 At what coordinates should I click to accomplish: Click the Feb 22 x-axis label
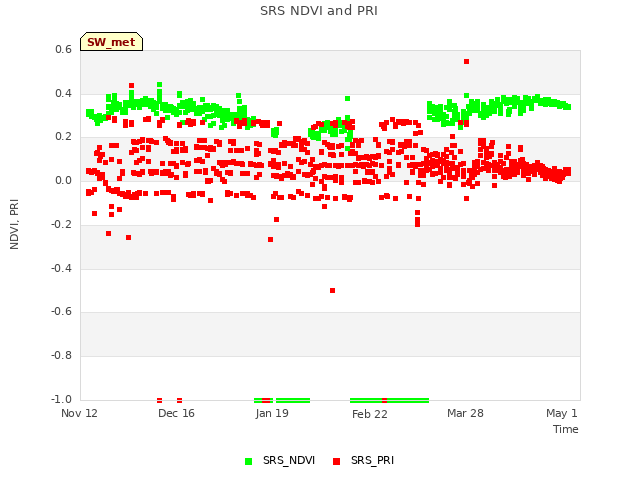[369, 414]
